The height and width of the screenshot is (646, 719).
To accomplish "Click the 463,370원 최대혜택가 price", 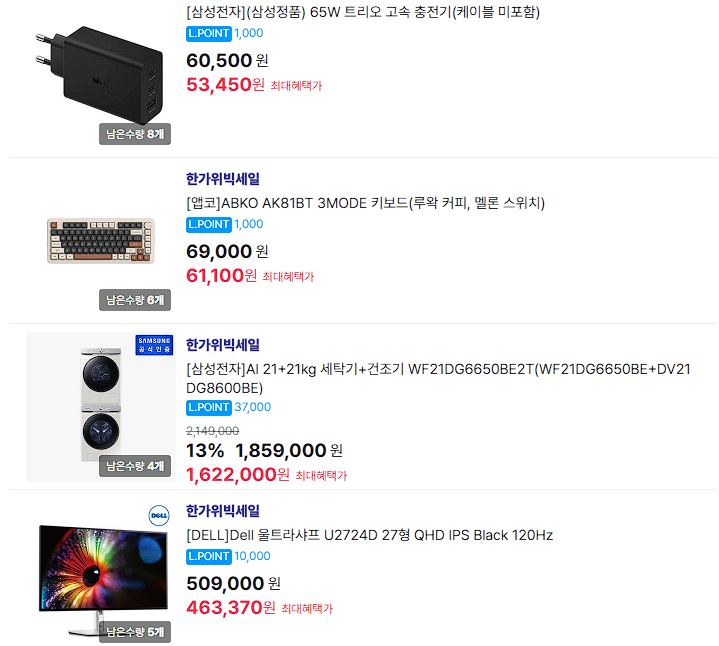I will (x=260, y=607).
